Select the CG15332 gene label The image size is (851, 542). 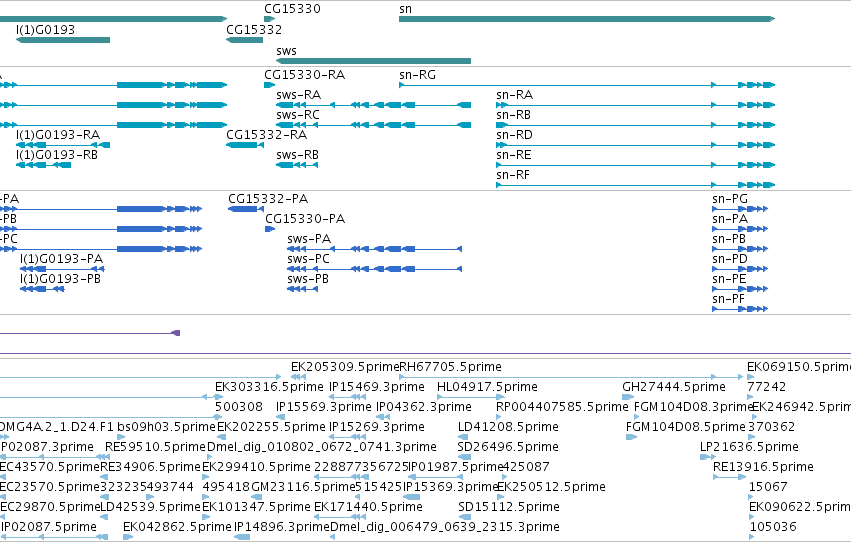click(x=254, y=30)
